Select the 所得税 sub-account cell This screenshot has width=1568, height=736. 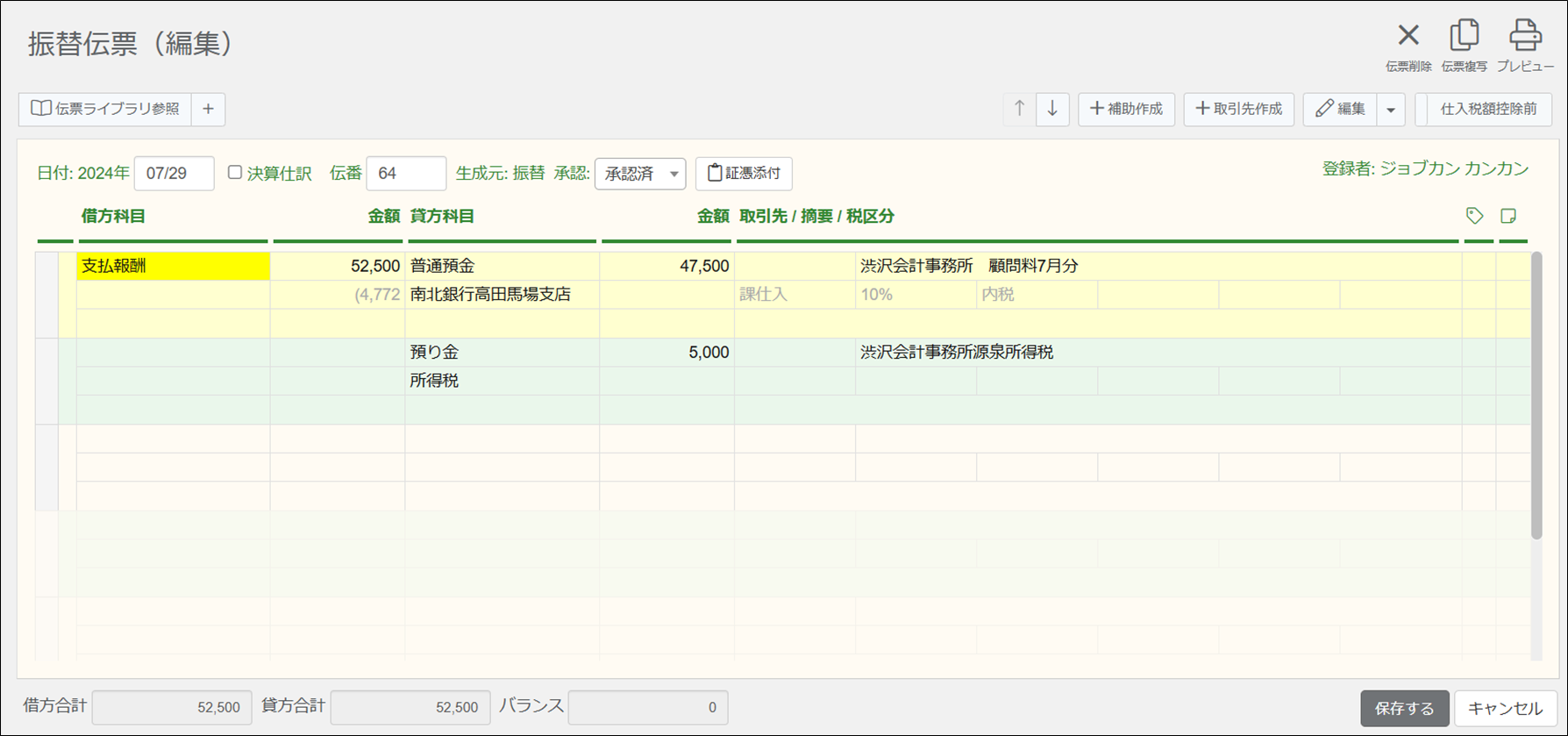pos(502,381)
